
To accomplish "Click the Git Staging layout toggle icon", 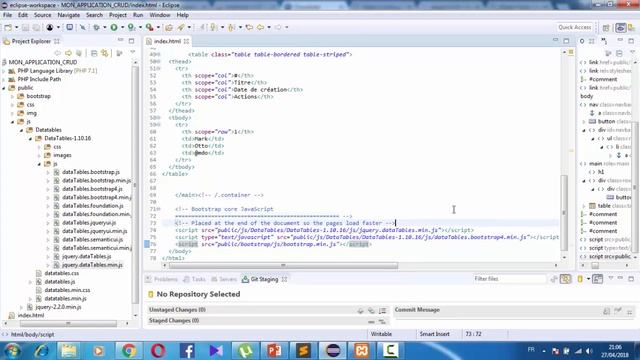I will click(598, 279).
